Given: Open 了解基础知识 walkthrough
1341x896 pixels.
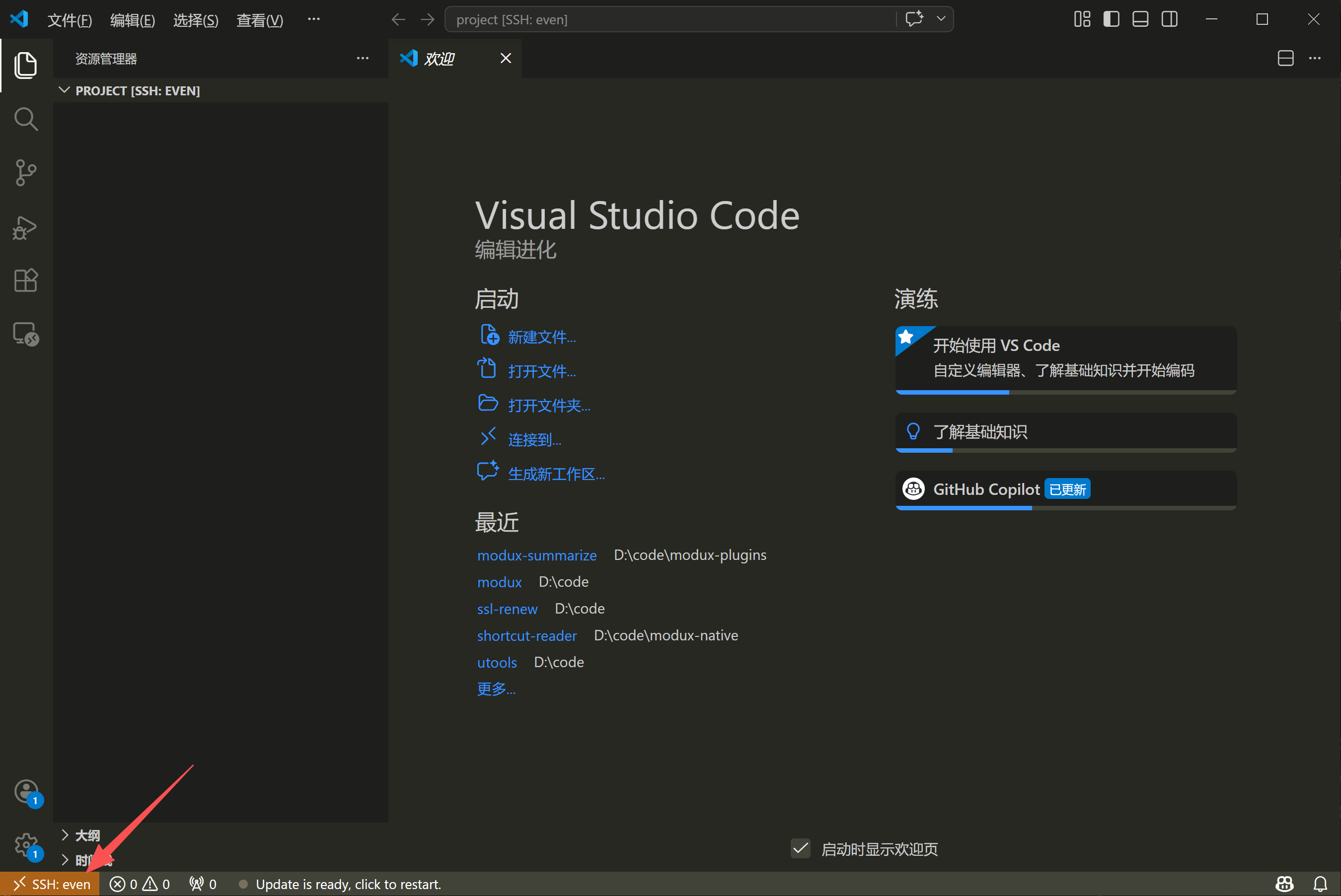Looking at the screenshot, I should click(x=1066, y=432).
